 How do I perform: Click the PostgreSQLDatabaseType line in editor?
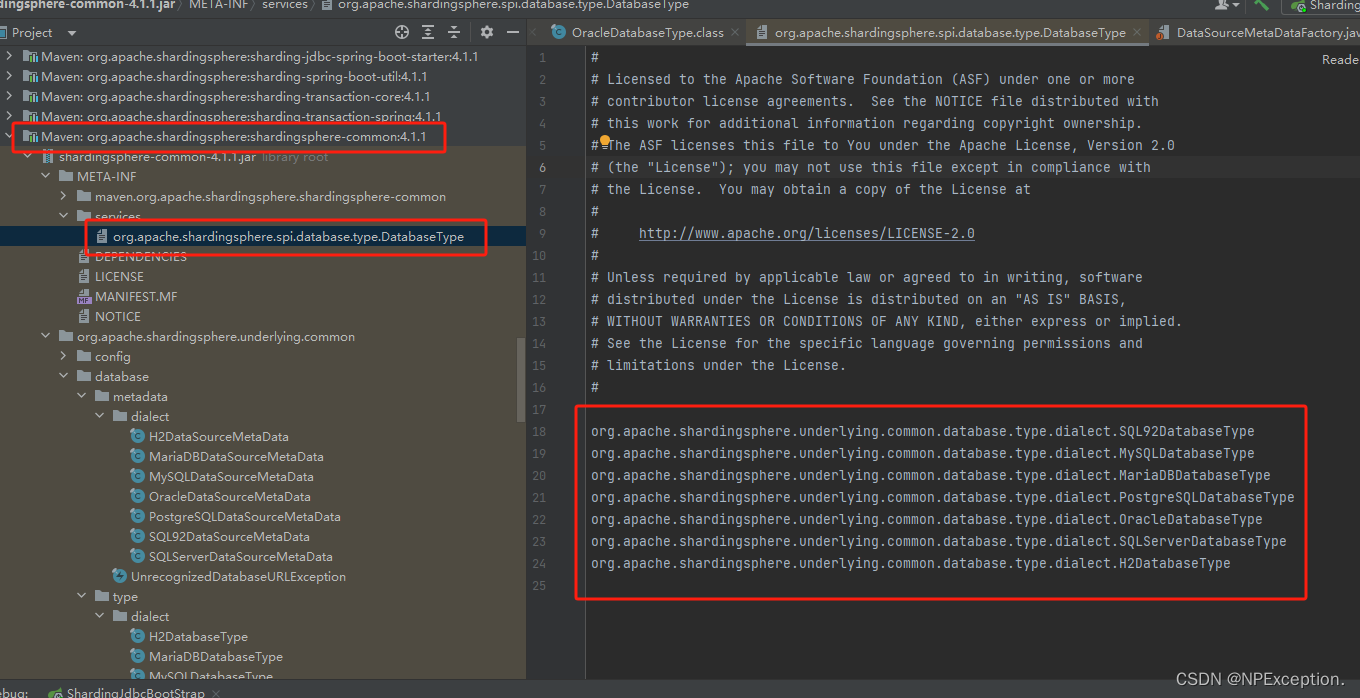(x=942, y=497)
